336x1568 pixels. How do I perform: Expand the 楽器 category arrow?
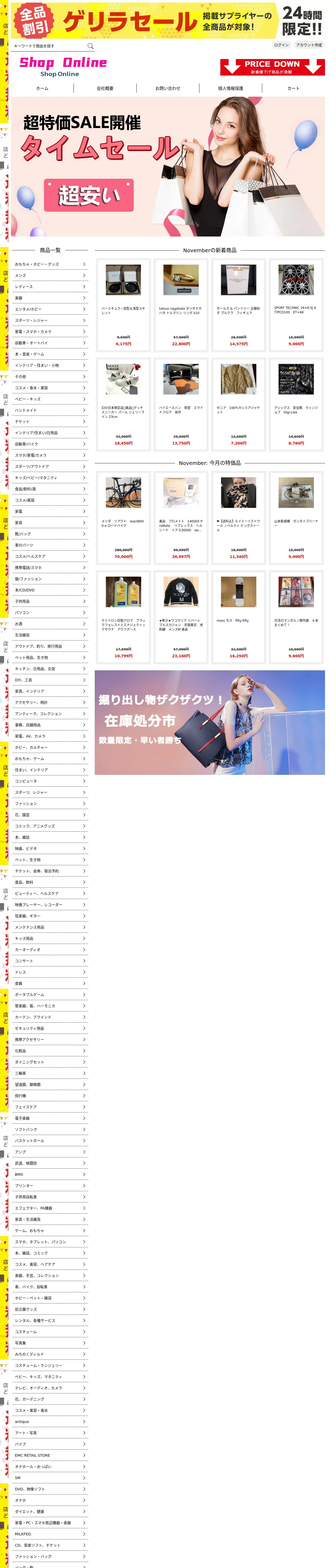click(84, 298)
